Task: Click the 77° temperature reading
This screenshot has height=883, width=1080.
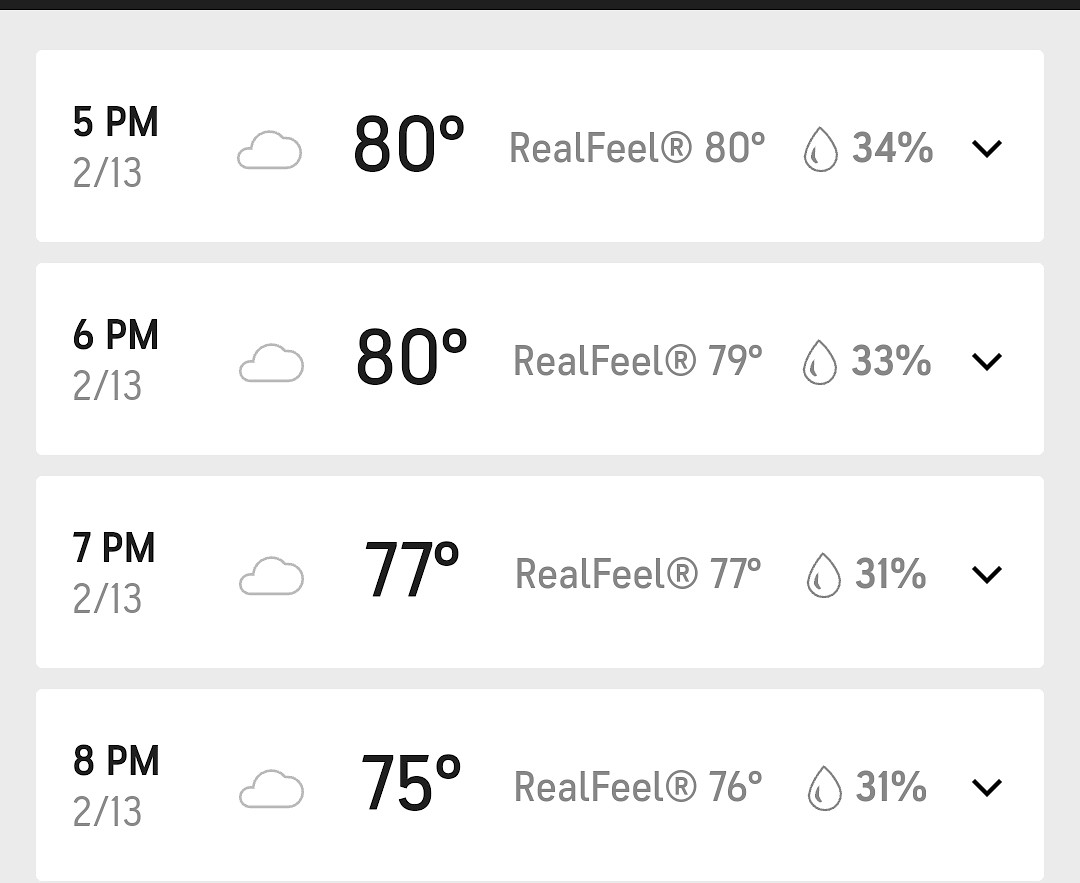Action: point(411,572)
